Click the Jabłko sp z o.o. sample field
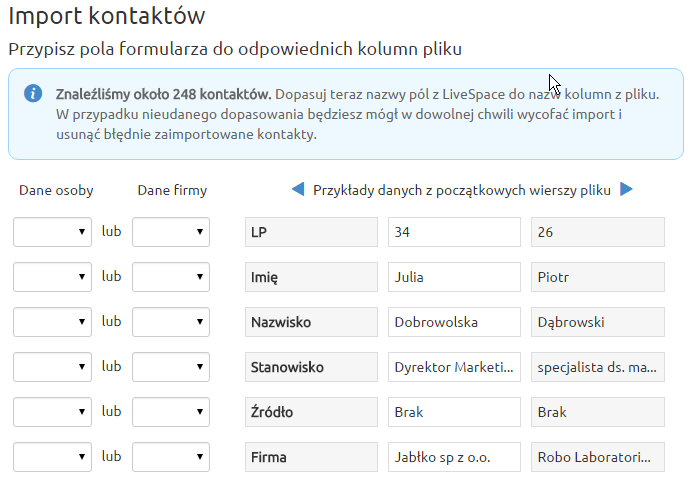Image resolution: width=693 pixels, height=480 pixels. [454, 457]
